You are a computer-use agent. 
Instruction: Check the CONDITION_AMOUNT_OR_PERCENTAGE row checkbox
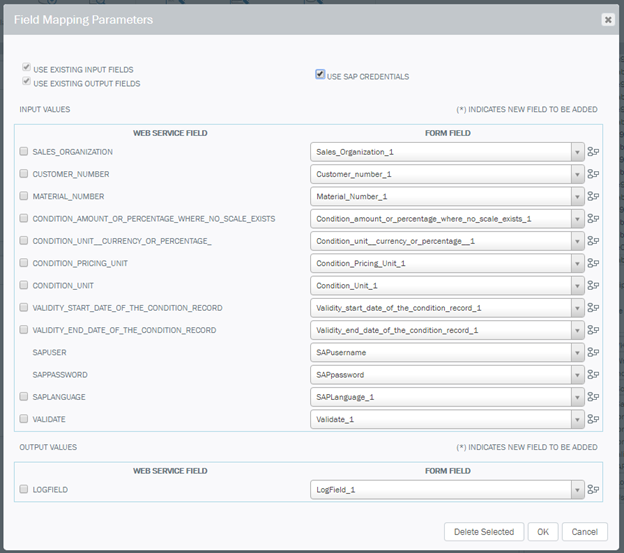click(24, 218)
